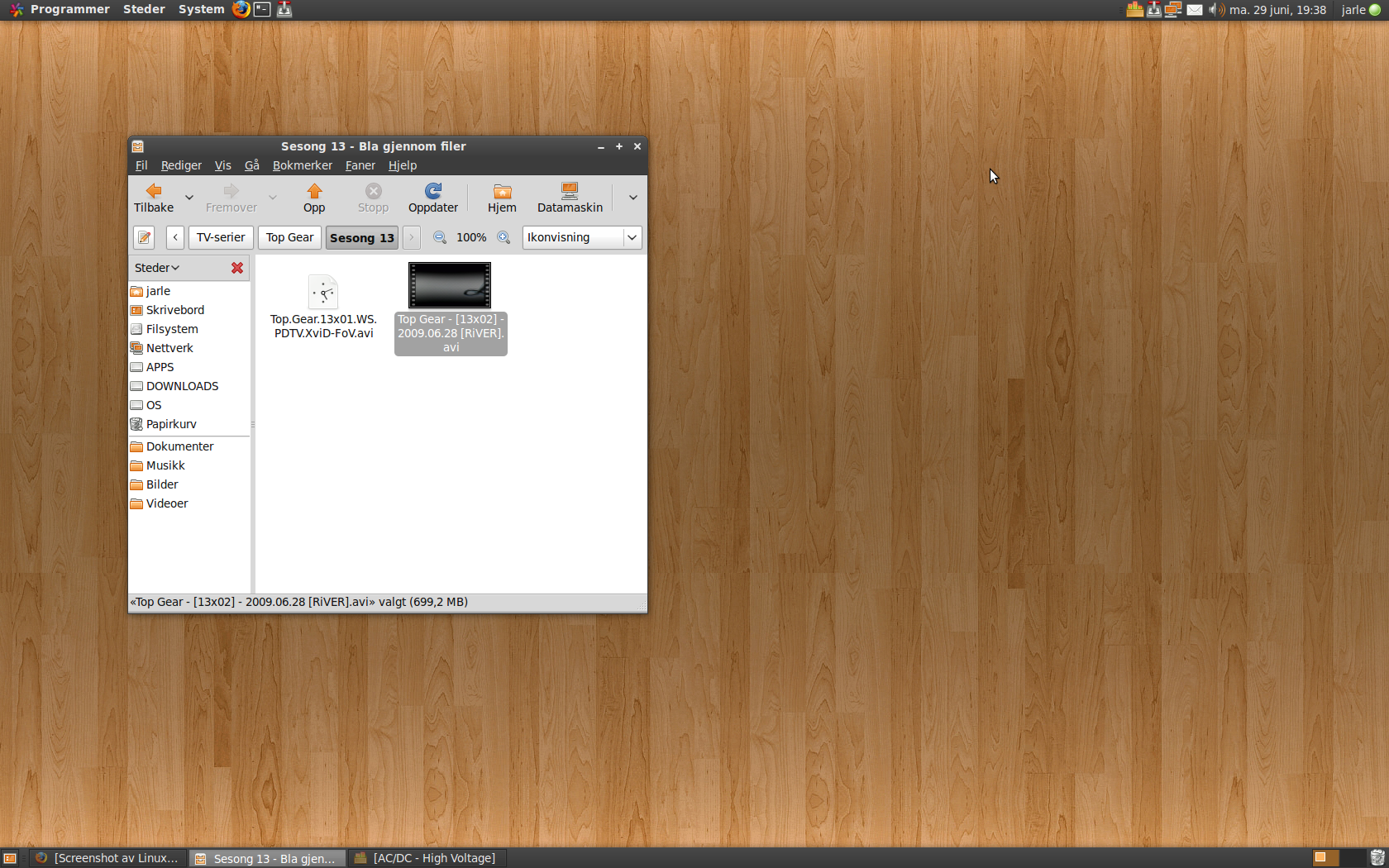
Task: Zoom in with the plus magnifier
Action: [504, 238]
